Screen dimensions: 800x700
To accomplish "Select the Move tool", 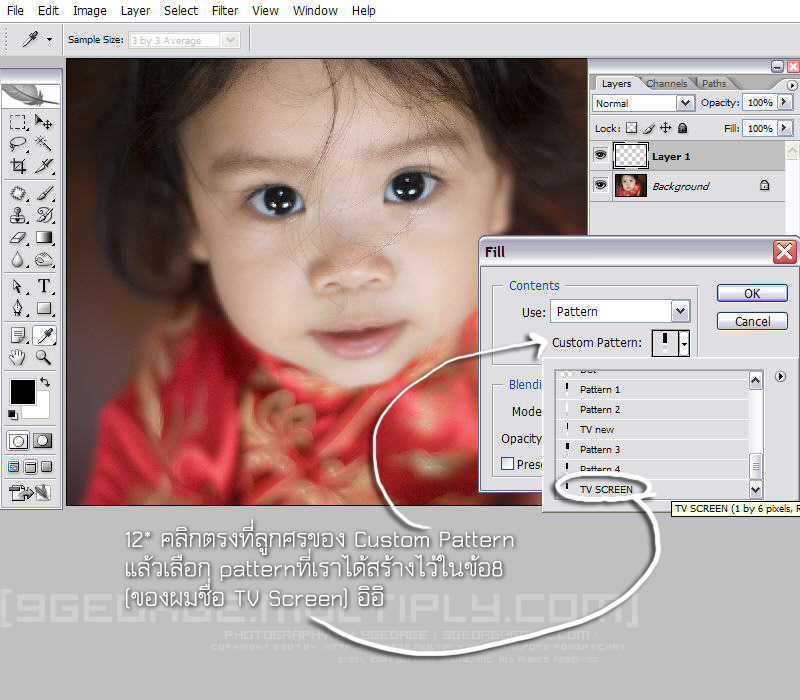I will (44, 122).
